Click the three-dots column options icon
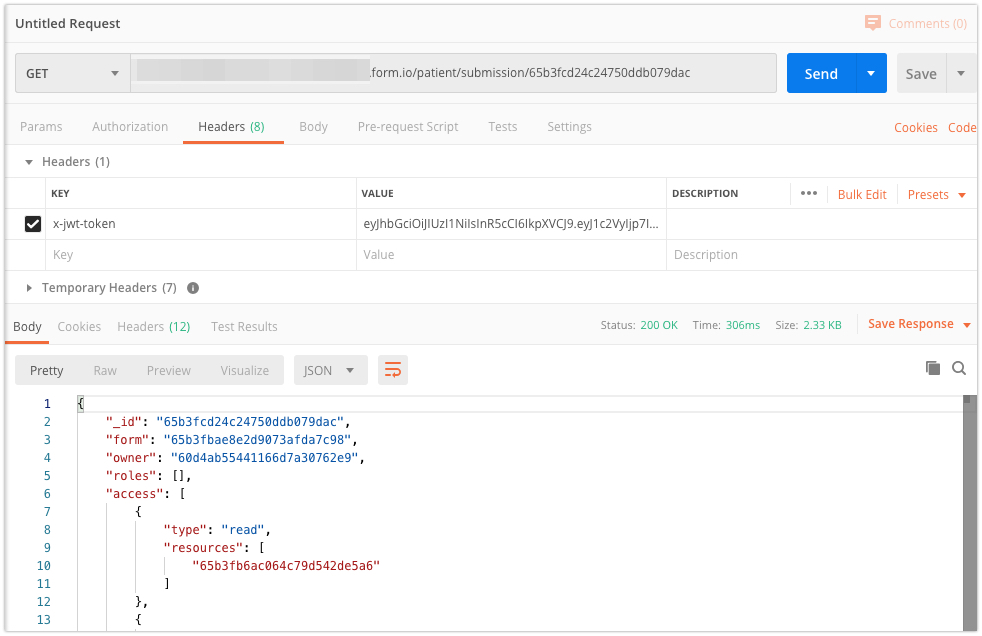Image resolution: width=982 pixels, height=636 pixels. pyautogui.click(x=809, y=194)
